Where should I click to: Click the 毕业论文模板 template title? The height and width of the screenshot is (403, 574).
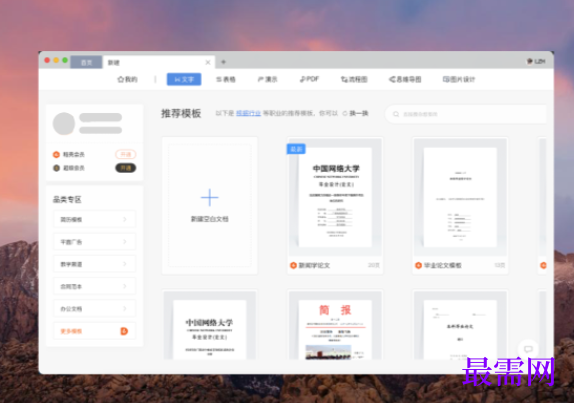(443, 265)
